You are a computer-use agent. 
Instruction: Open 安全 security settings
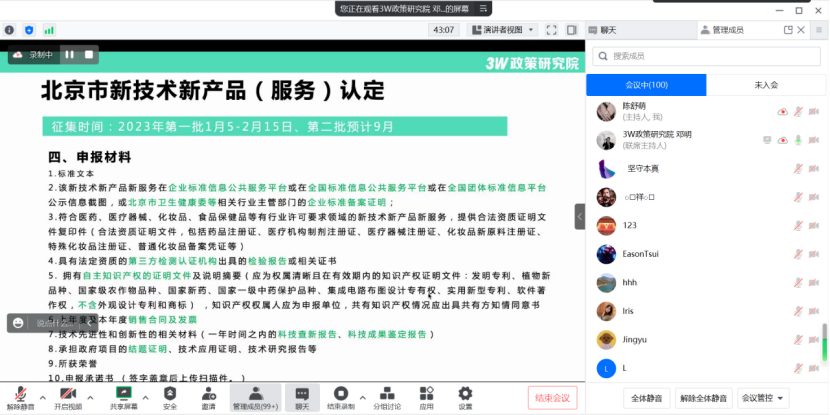coord(170,398)
